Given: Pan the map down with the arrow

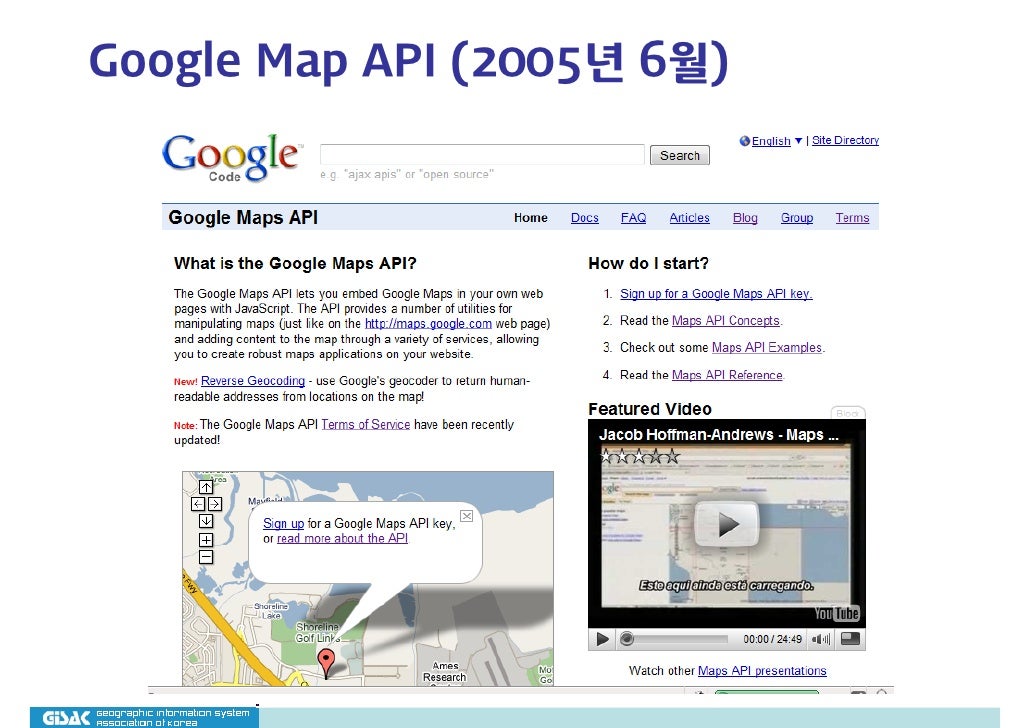Looking at the screenshot, I should [x=206, y=521].
